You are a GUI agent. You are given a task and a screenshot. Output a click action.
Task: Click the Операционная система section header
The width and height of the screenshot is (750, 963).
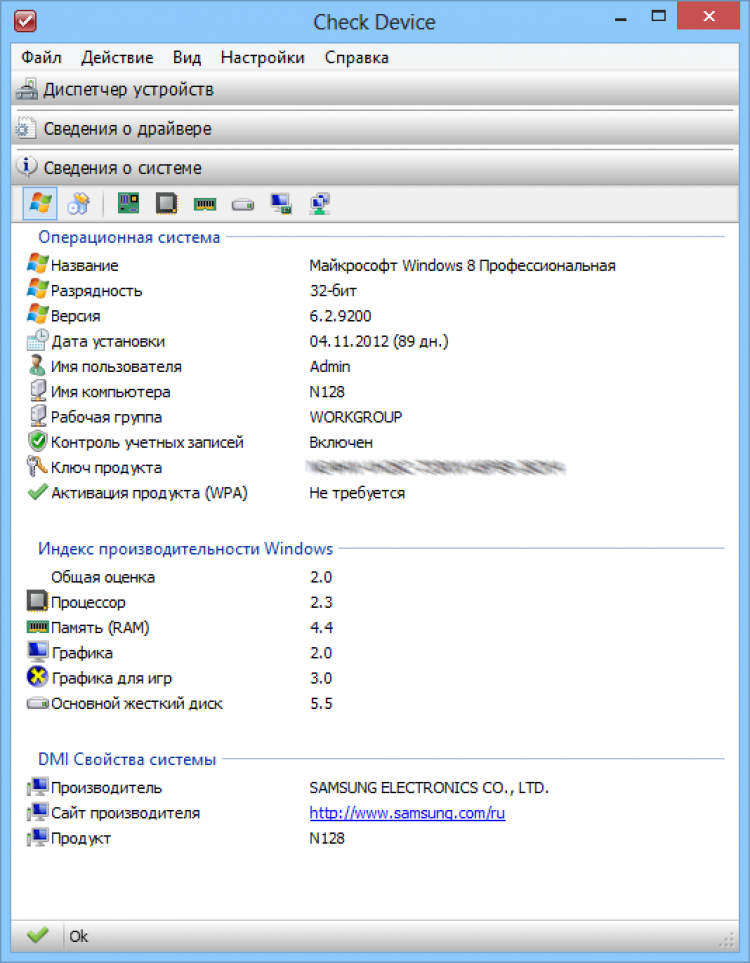click(x=129, y=237)
